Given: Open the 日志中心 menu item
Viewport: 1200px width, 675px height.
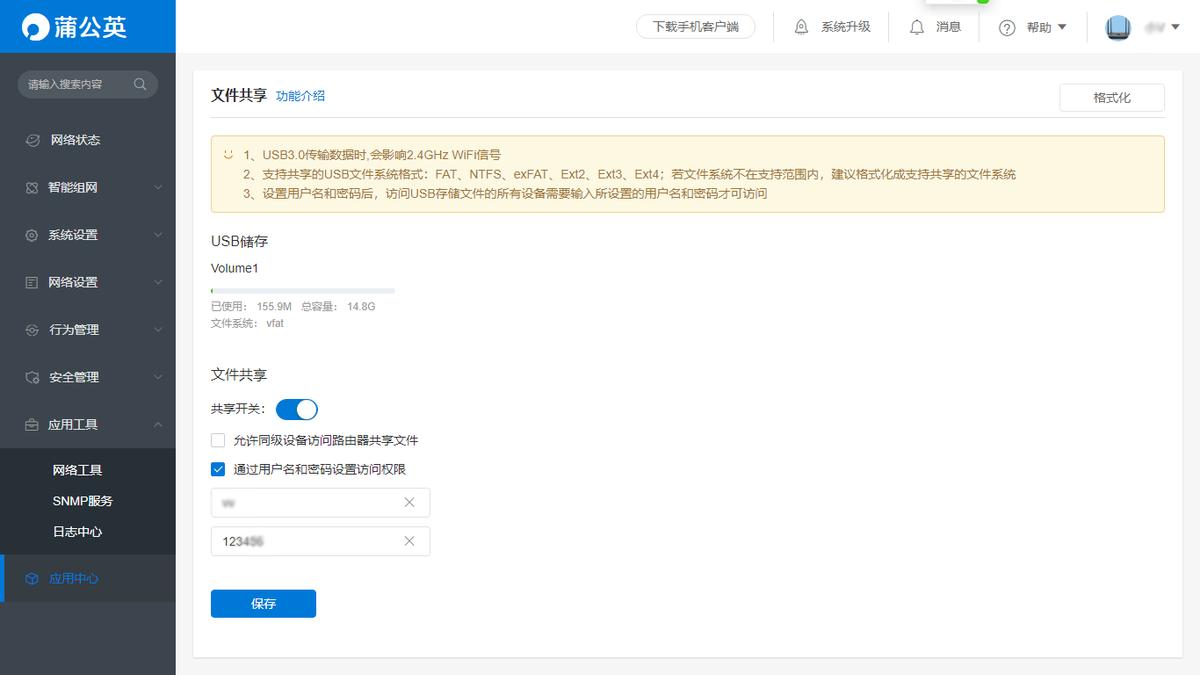Looking at the screenshot, I should tap(77, 531).
